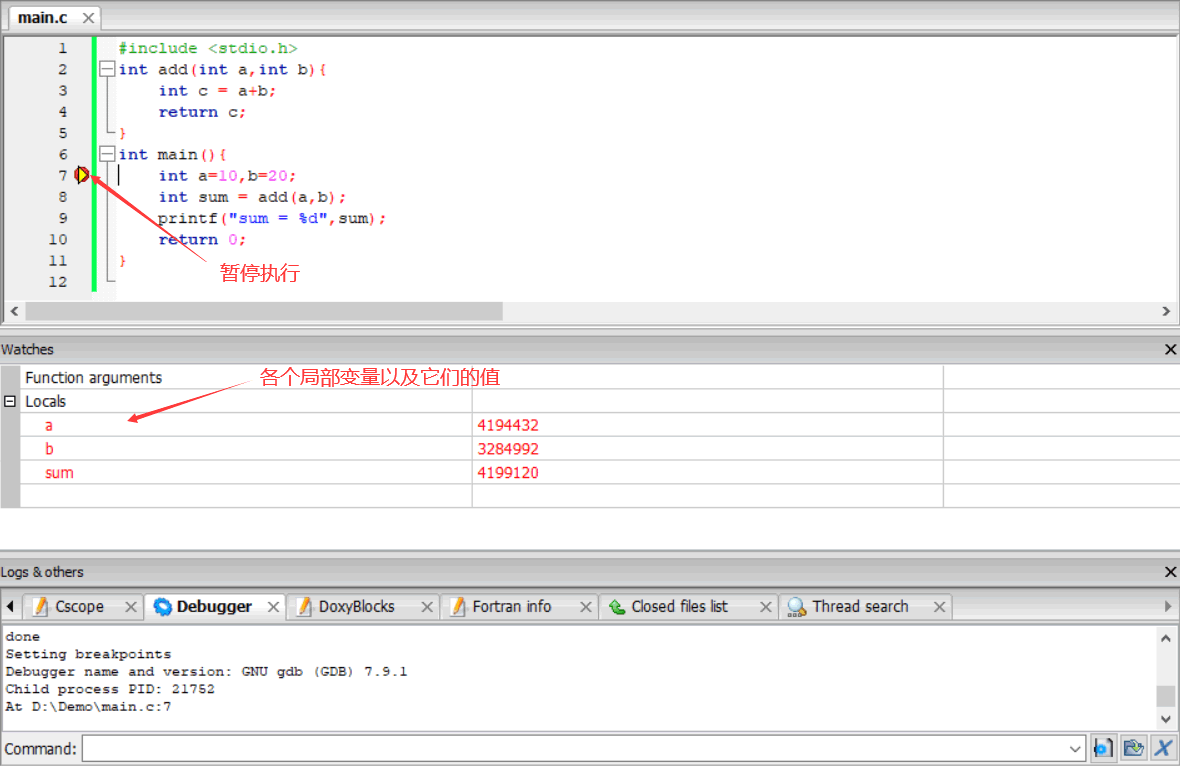
Task: Click value 4199120 of variable sum
Action: [x=508, y=473]
